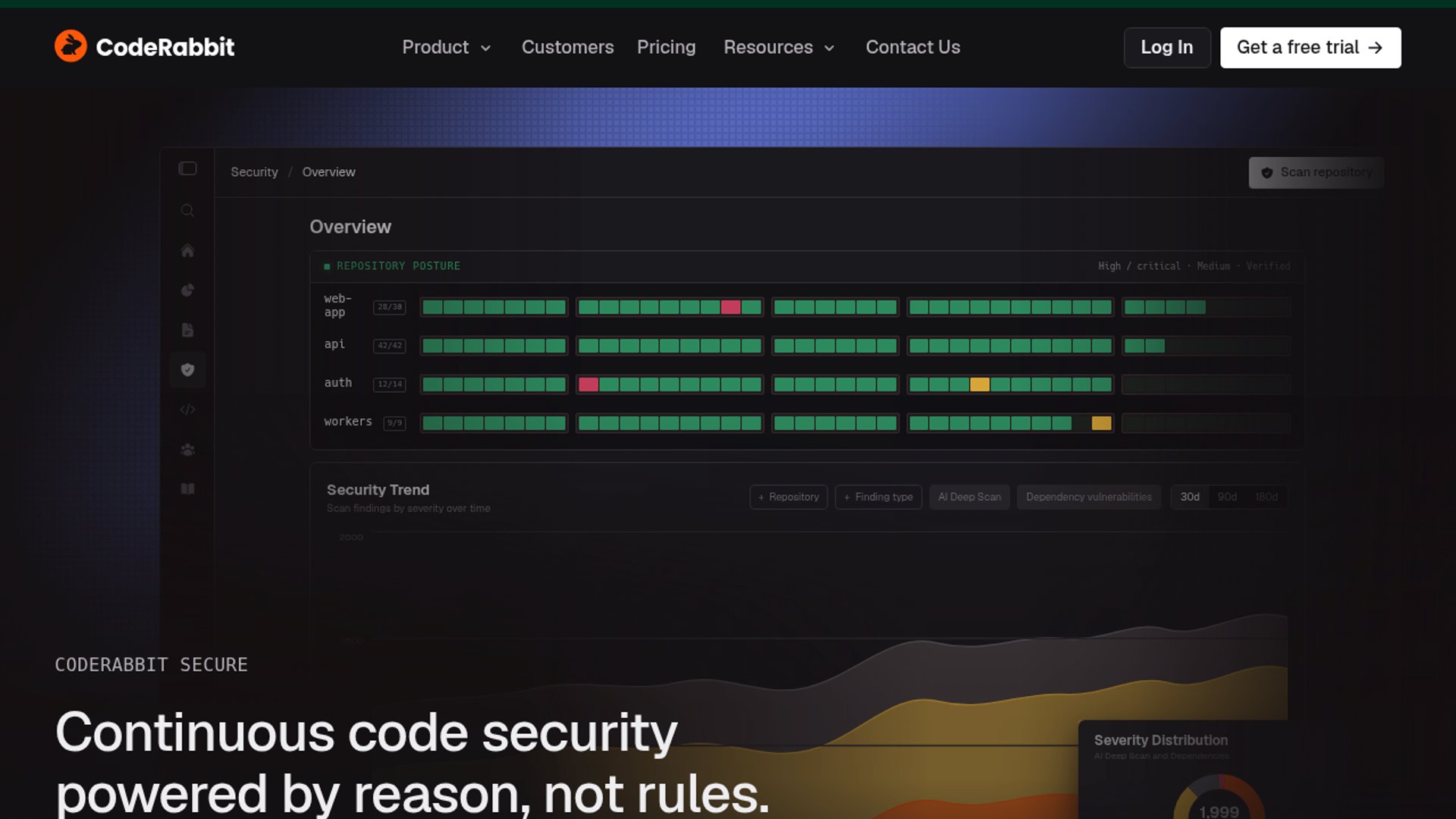The width and height of the screenshot is (1456, 819).
Task: Click the Severity Distribution card title
Action: (1160, 740)
